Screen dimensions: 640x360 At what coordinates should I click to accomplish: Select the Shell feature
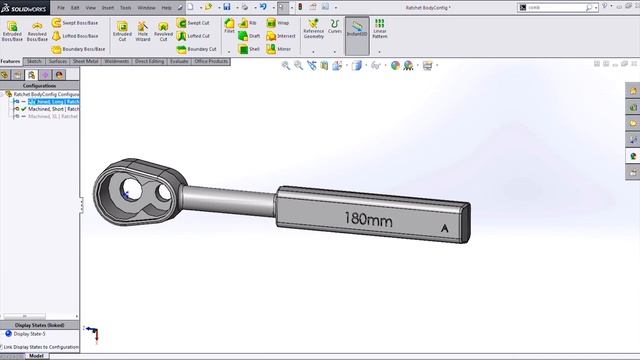pos(249,49)
